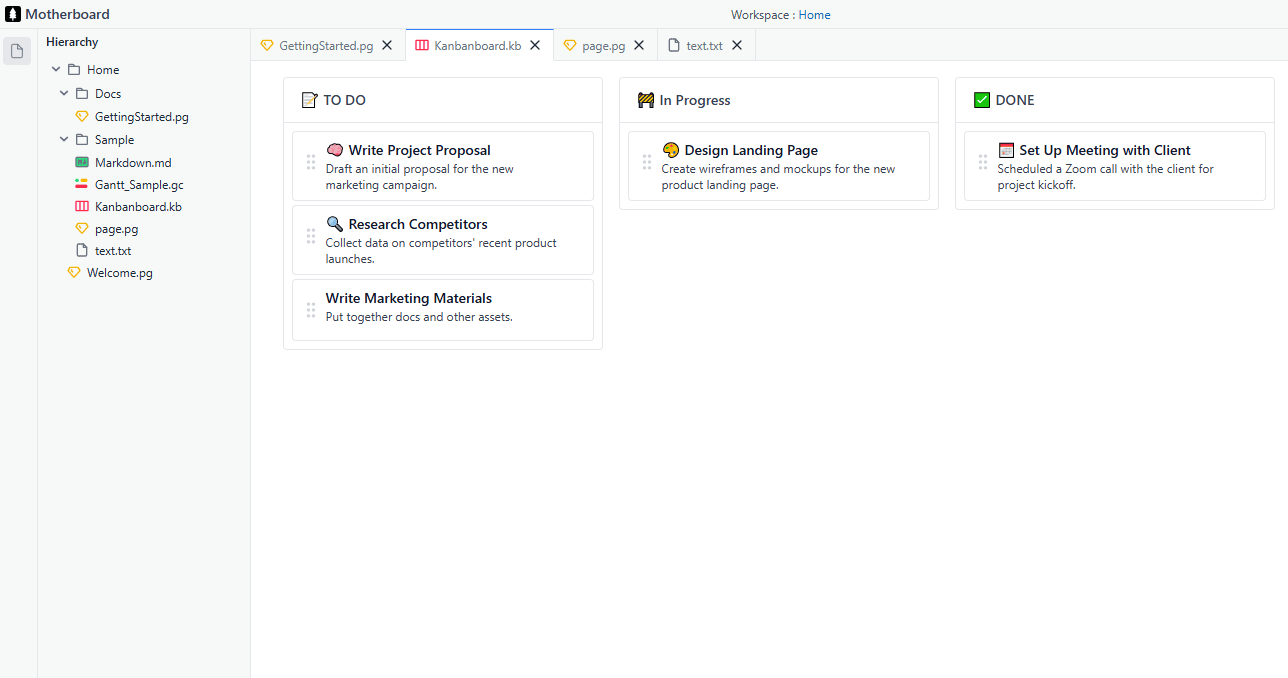Click drag handle on Write Project Proposal card
Viewport: 1288px width, 678px height.
(311, 162)
